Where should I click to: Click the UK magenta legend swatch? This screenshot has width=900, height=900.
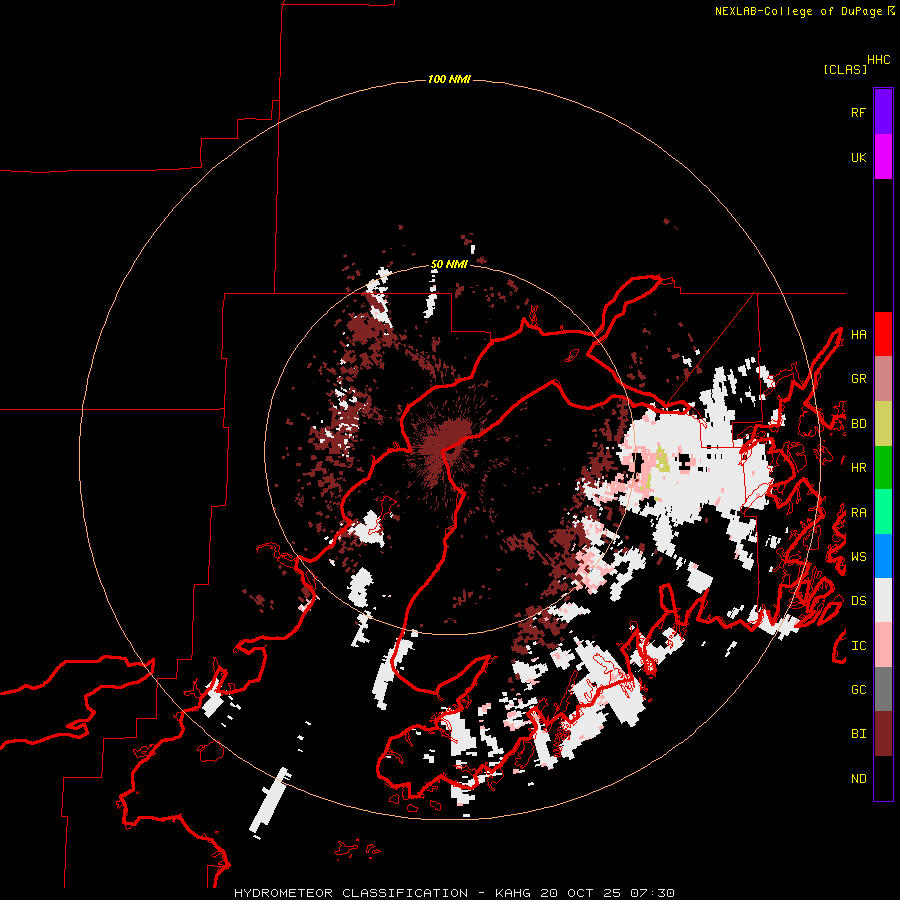click(x=883, y=157)
